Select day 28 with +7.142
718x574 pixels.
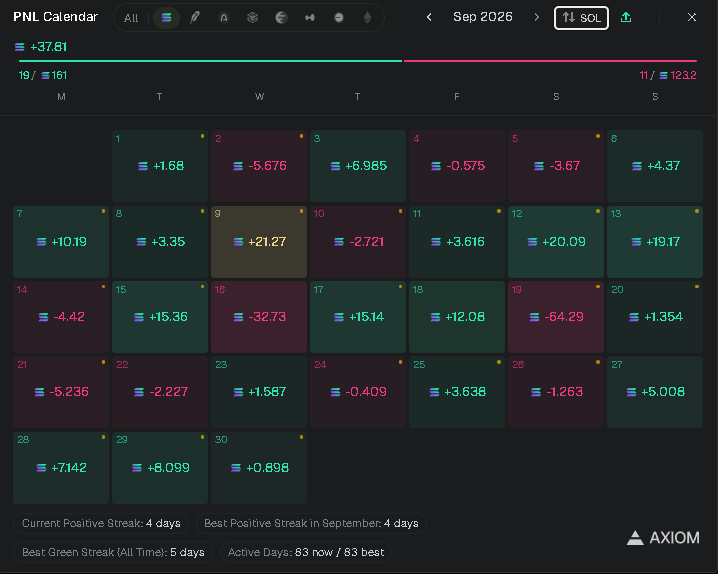click(x=61, y=468)
